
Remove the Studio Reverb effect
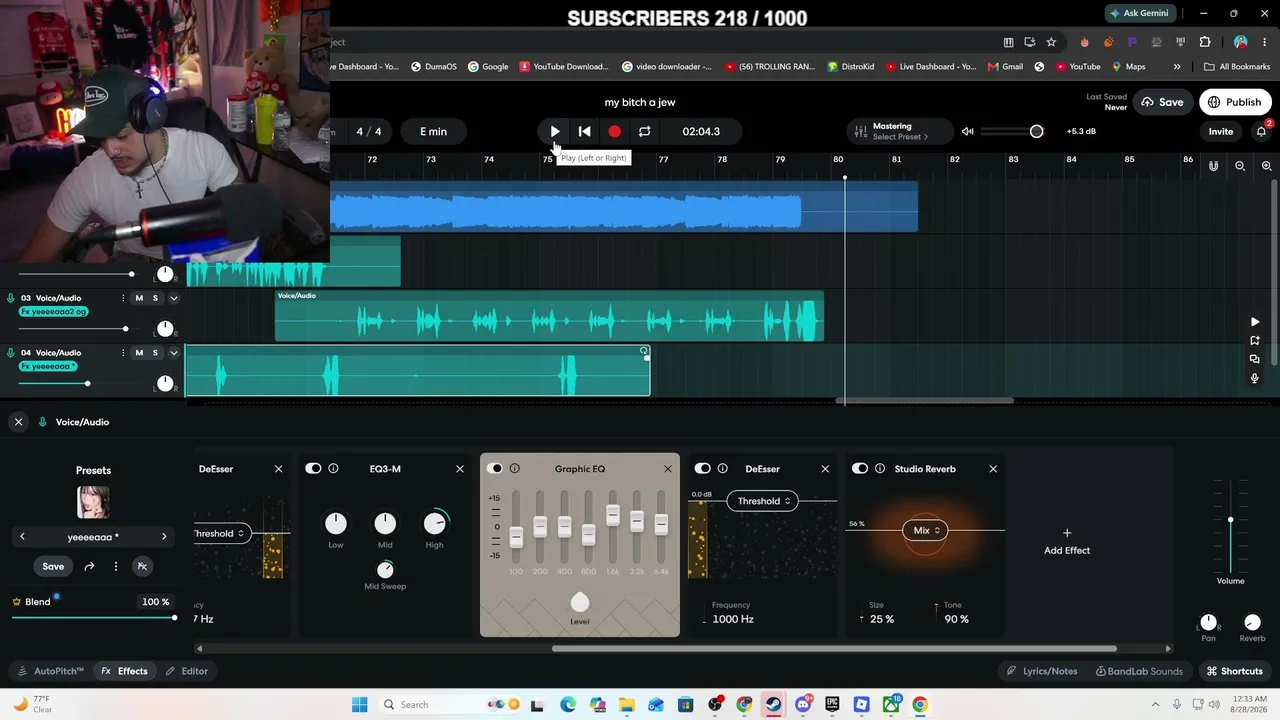coord(993,469)
